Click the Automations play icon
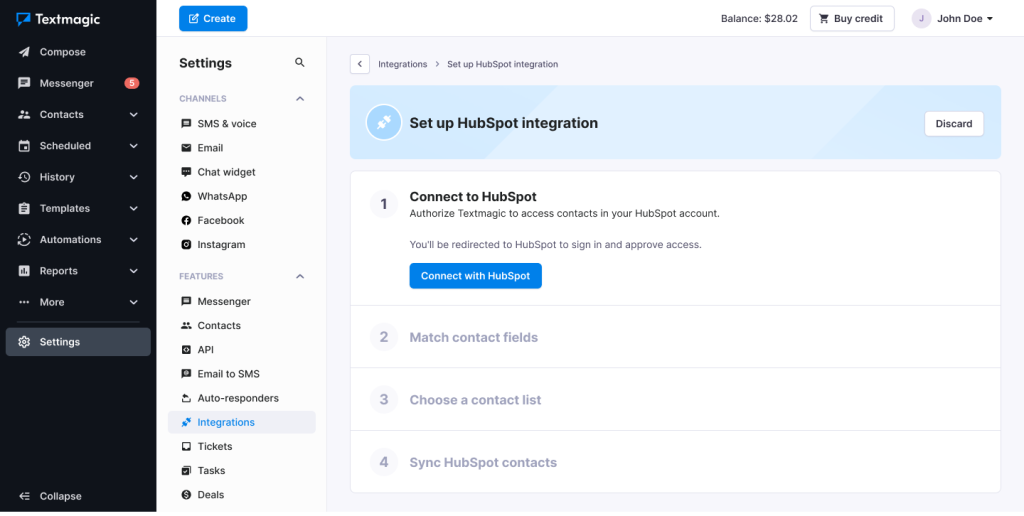 point(24,240)
